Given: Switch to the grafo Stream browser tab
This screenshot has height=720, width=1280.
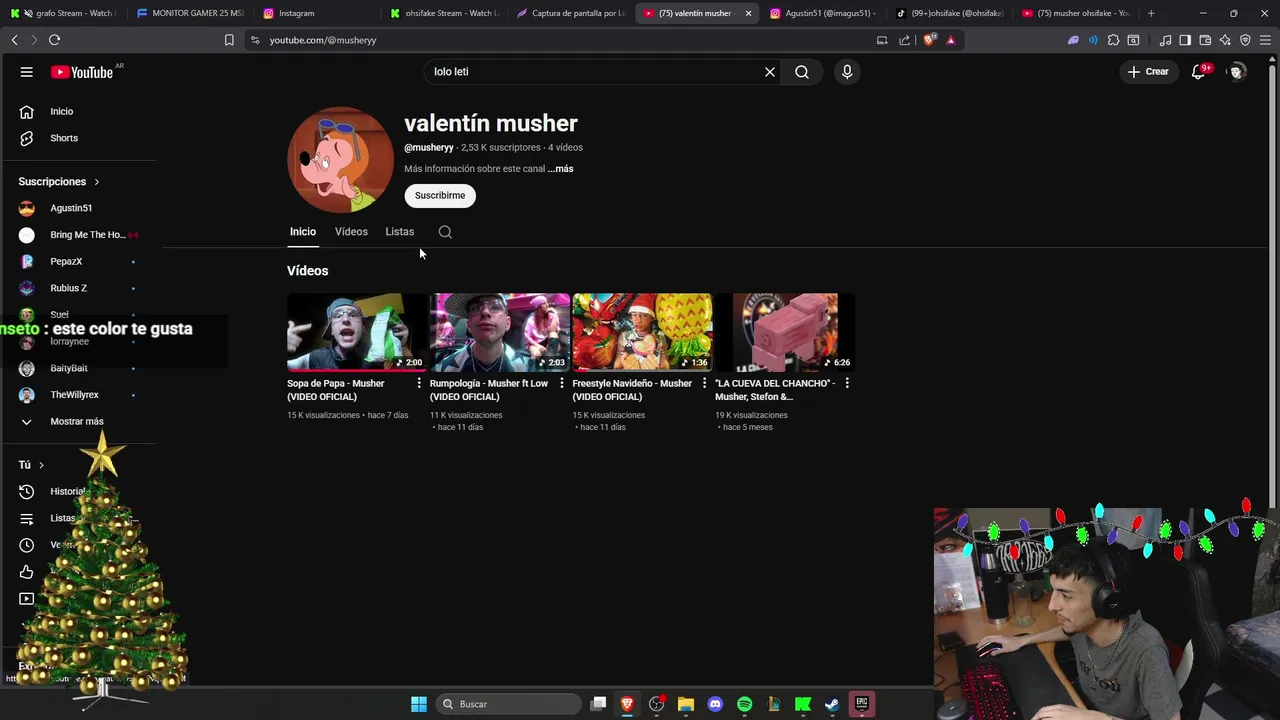Looking at the screenshot, I should click(64, 13).
